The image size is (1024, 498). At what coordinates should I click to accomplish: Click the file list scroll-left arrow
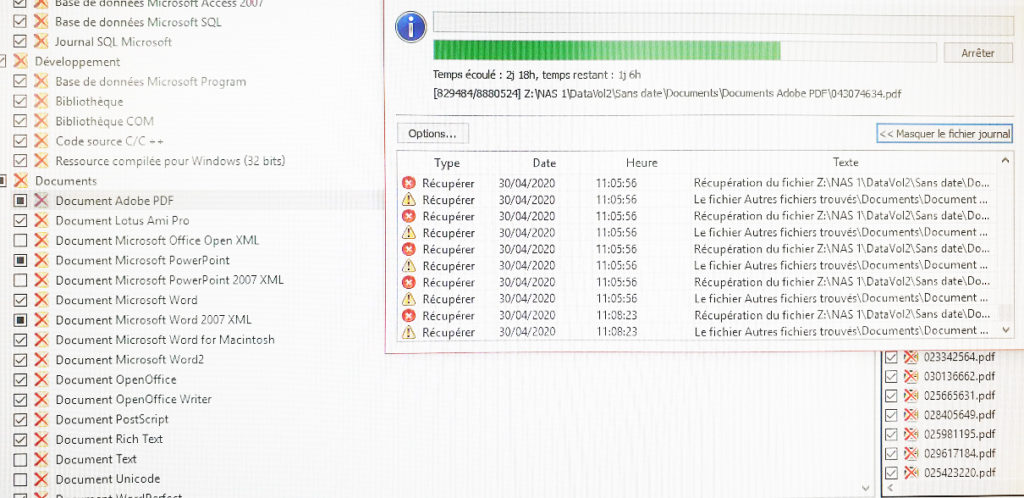(889, 488)
